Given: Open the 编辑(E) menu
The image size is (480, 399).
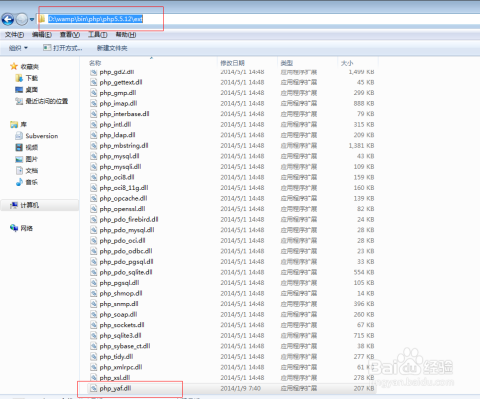Looking at the screenshot, I should (x=42, y=35).
